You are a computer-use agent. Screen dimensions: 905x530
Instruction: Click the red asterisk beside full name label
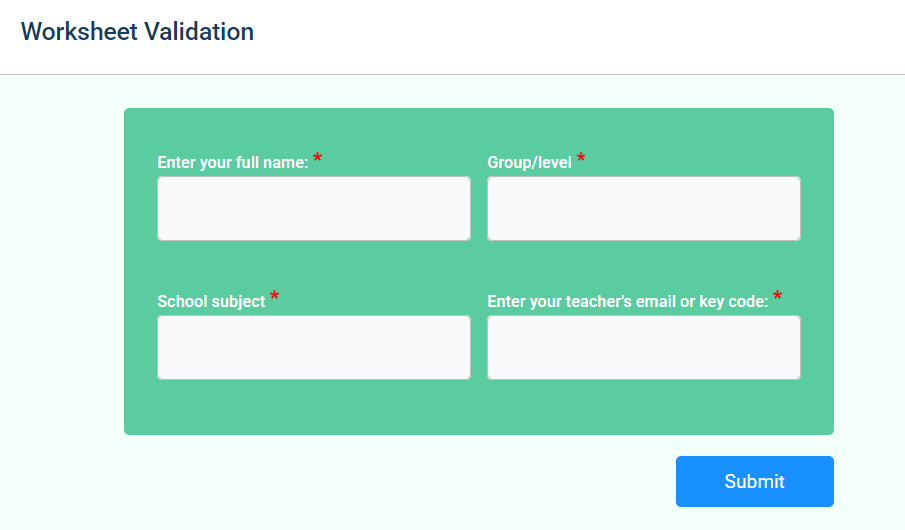(318, 159)
